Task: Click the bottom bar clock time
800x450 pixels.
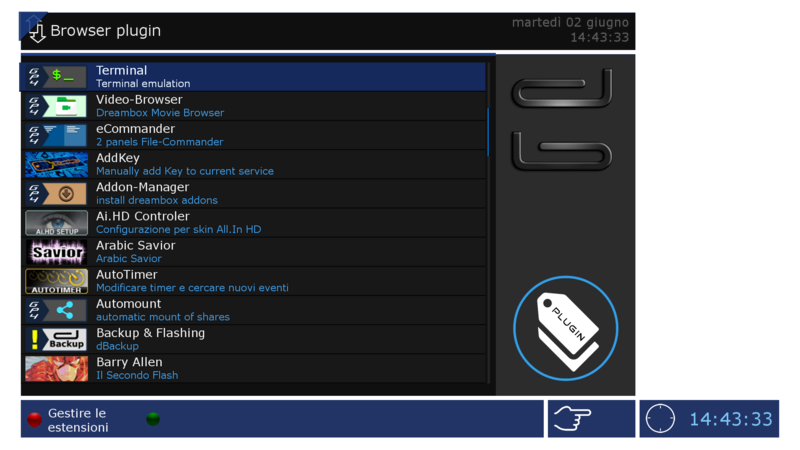Action: point(731,419)
